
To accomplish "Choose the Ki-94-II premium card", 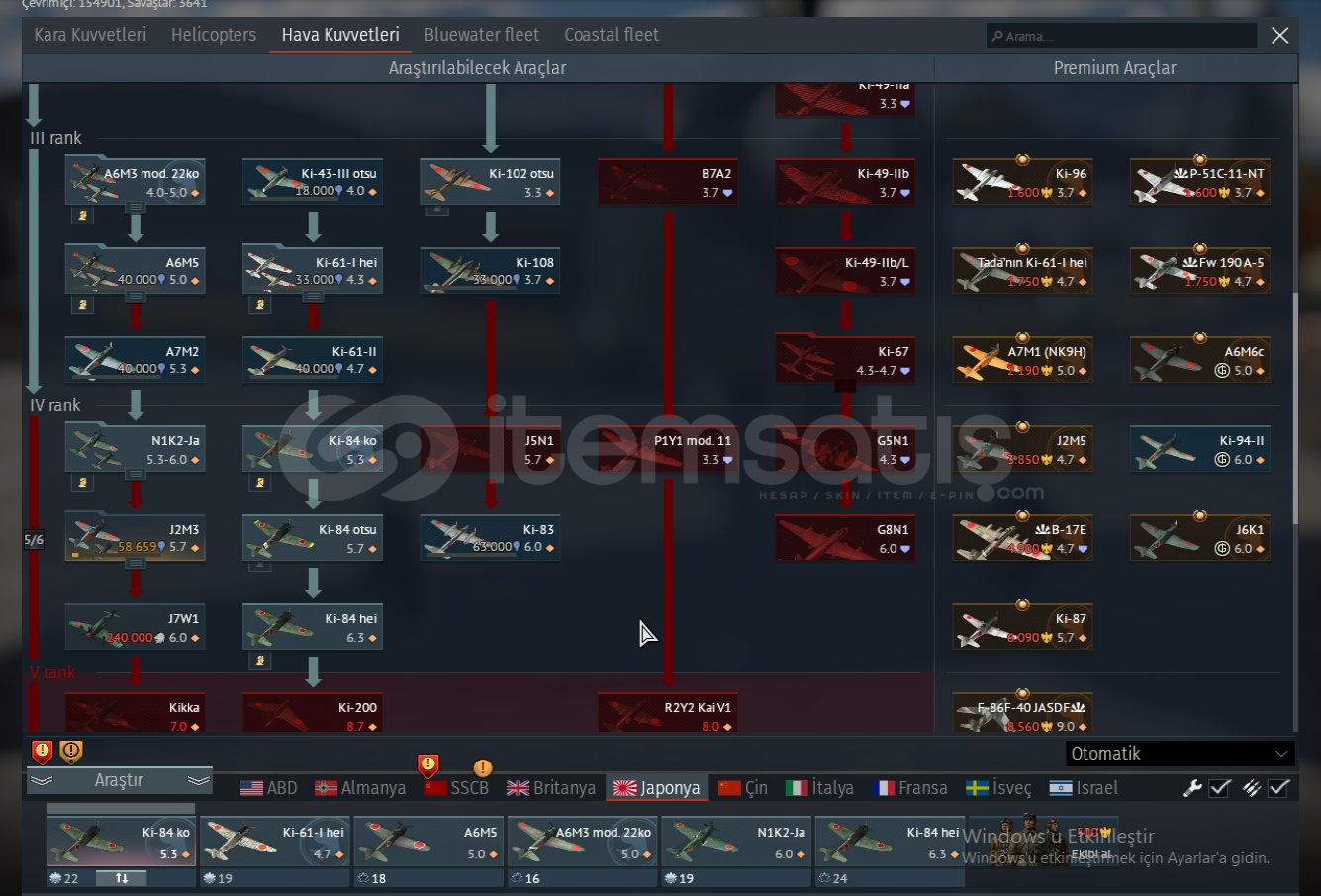I will click(x=1199, y=449).
